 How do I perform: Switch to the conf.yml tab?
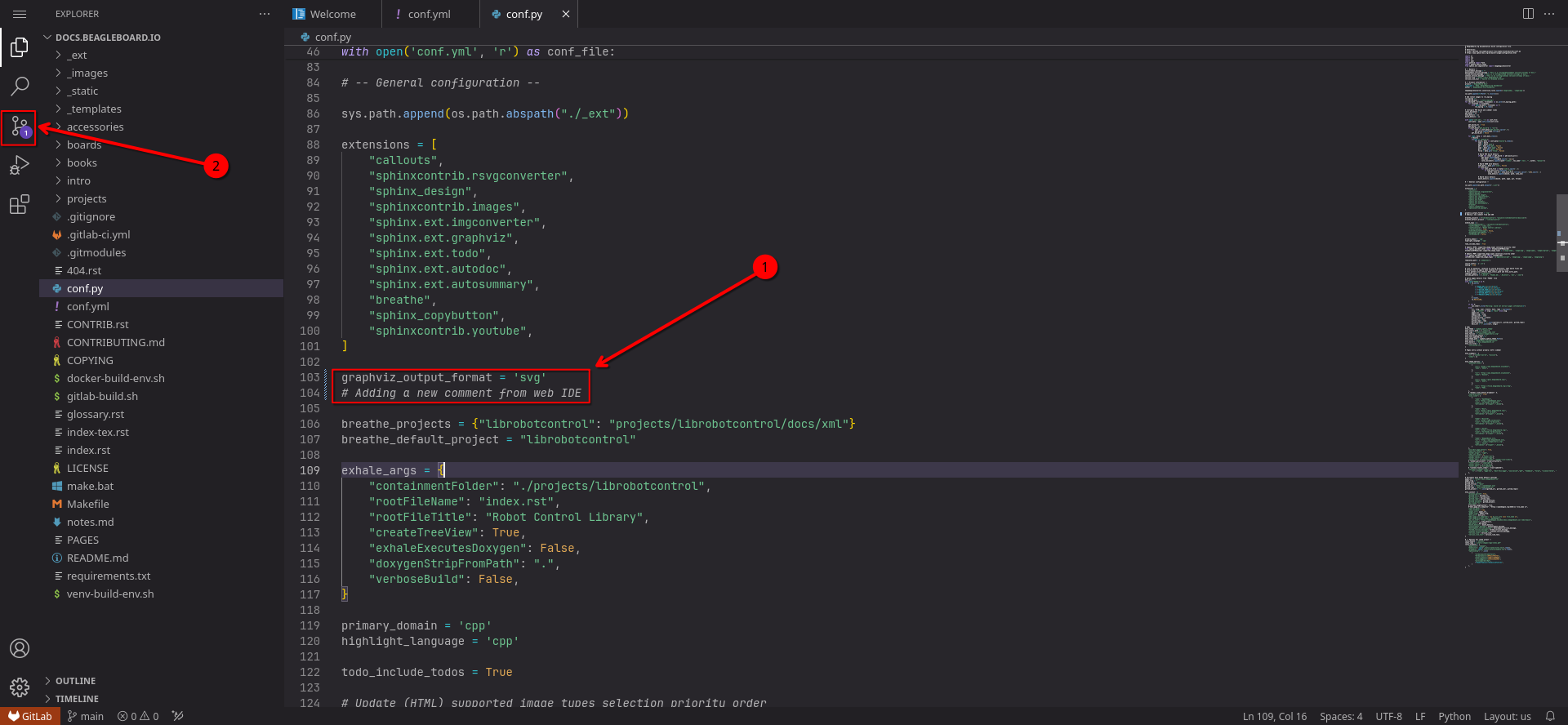(429, 14)
